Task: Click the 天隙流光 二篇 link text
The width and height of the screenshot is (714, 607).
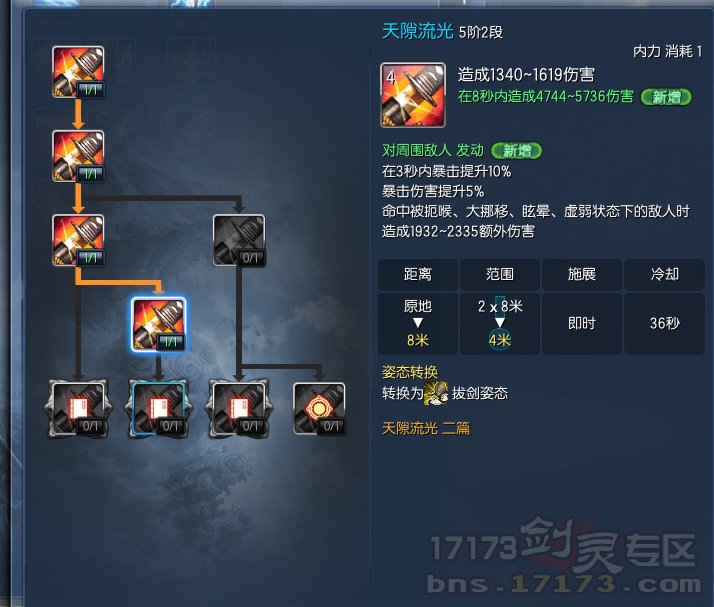Action: (x=426, y=428)
